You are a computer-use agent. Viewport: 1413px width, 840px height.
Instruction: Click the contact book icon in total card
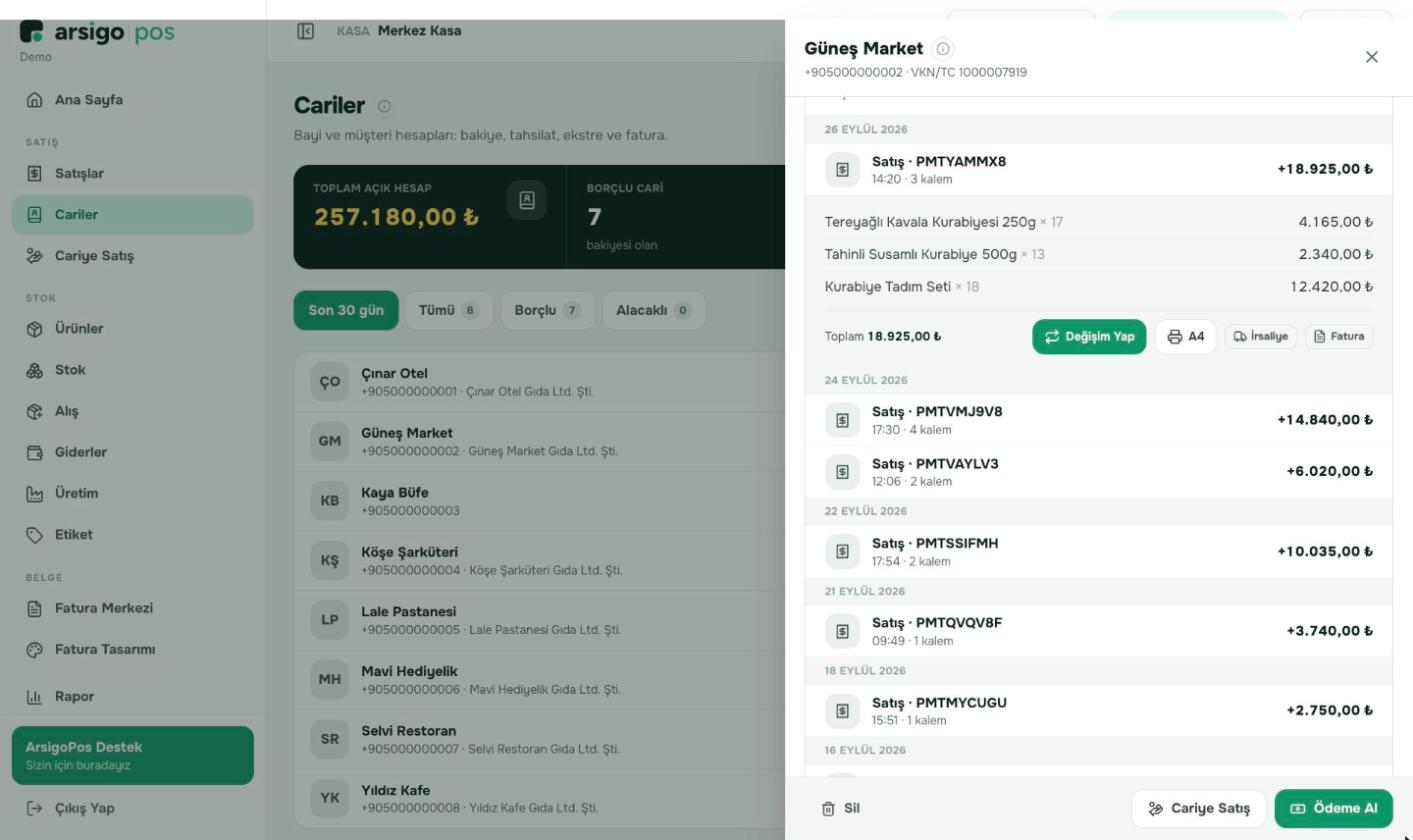pos(527,200)
